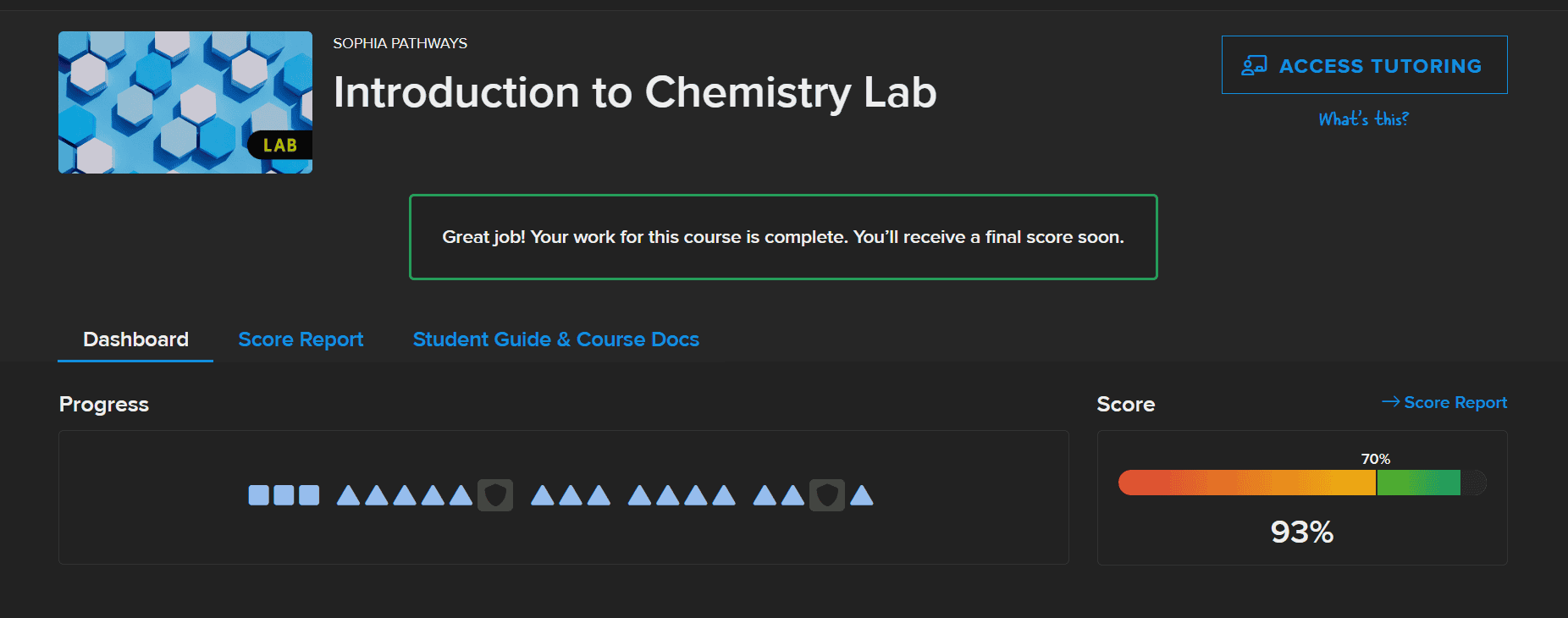Switch to the Score Report tab
Viewport: 1568px width, 618px height.
point(301,339)
